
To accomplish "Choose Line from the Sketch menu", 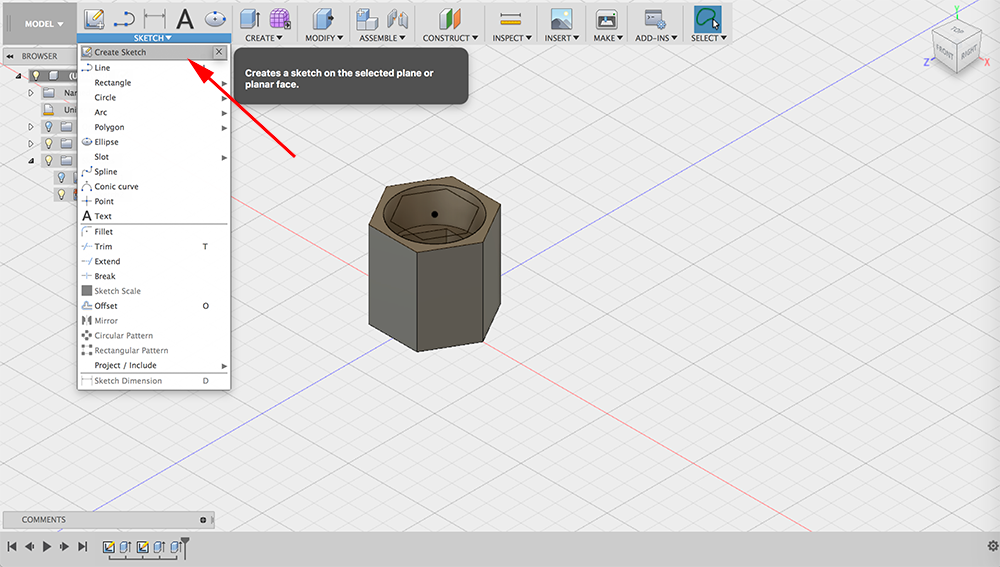I will 154,68.
